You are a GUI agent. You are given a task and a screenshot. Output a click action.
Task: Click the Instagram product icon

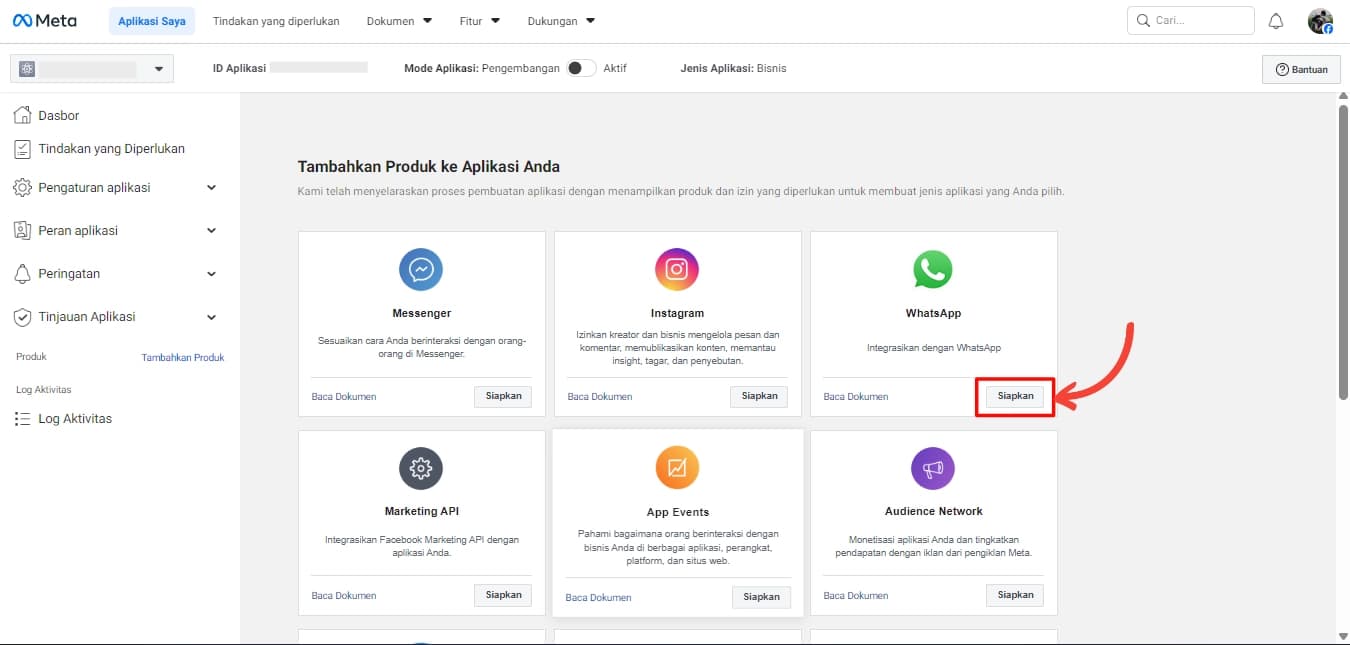[677, 270]
